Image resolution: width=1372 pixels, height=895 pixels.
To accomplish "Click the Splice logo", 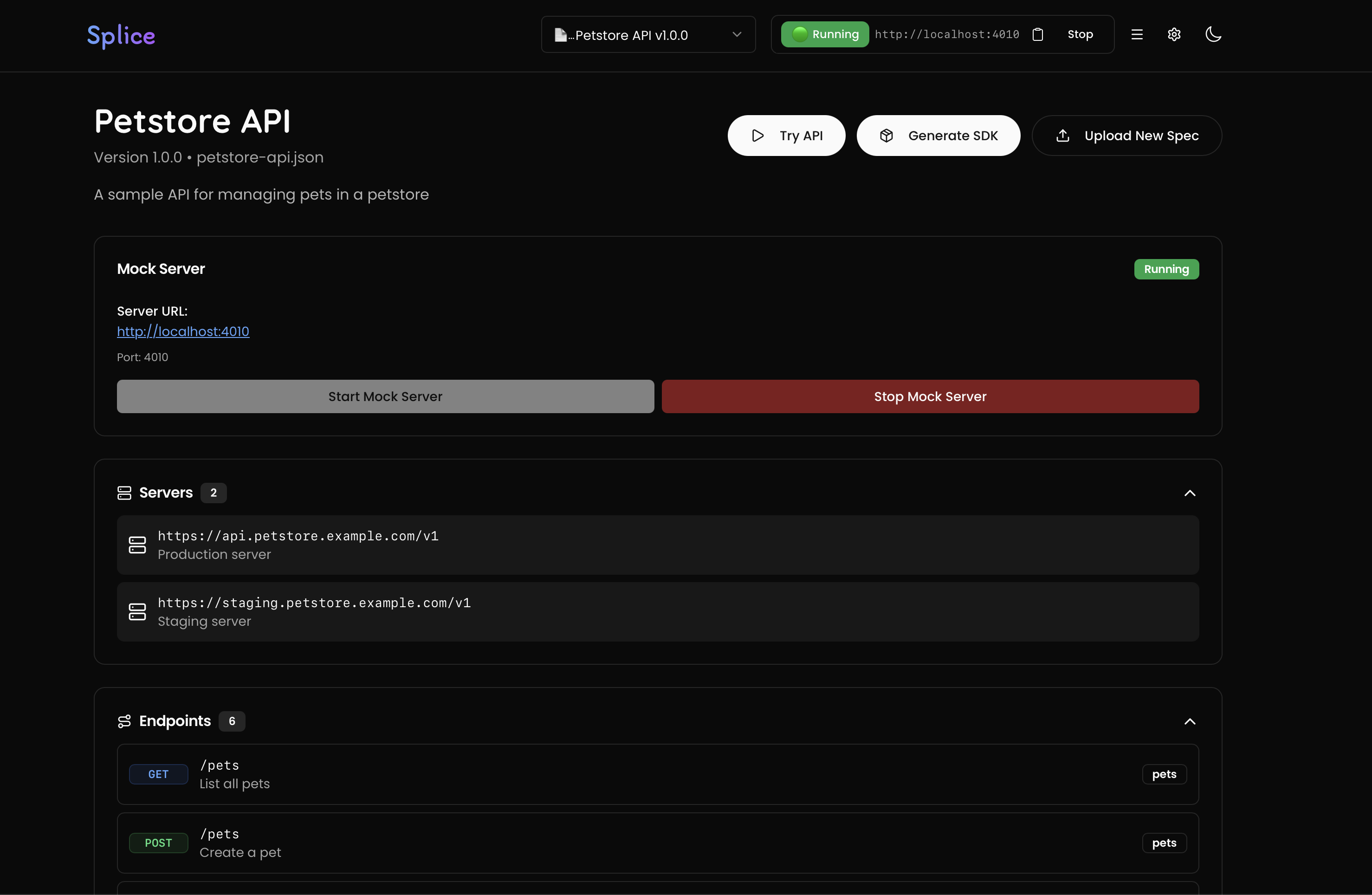I will [x=121, y=36].
